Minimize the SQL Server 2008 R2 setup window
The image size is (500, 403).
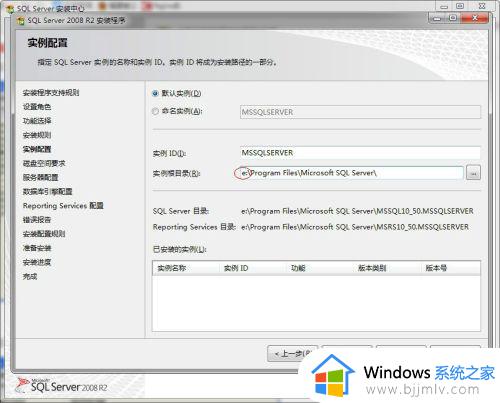point(437,18)
